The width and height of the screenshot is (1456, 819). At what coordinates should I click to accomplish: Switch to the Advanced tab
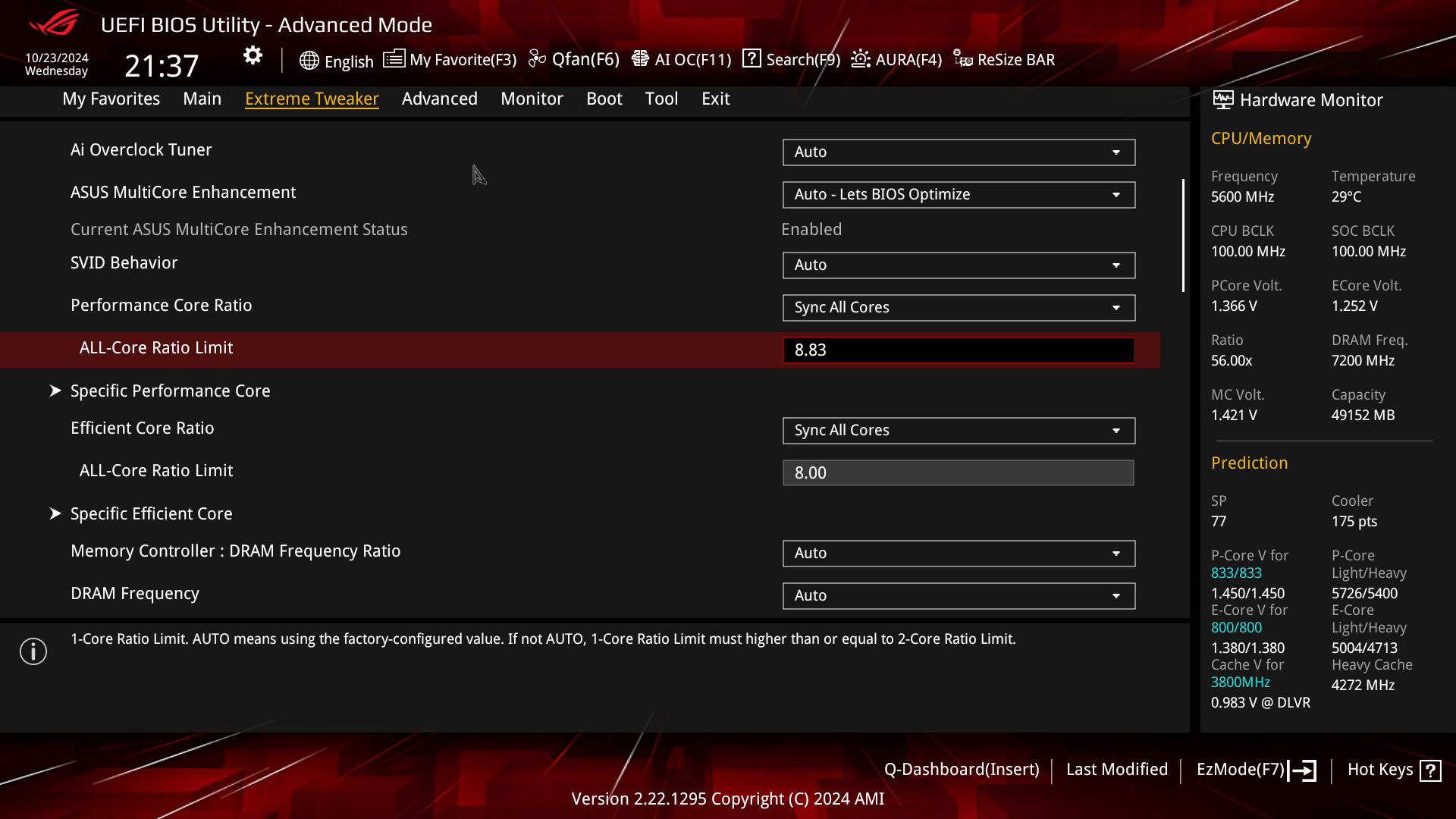[439, 99]
